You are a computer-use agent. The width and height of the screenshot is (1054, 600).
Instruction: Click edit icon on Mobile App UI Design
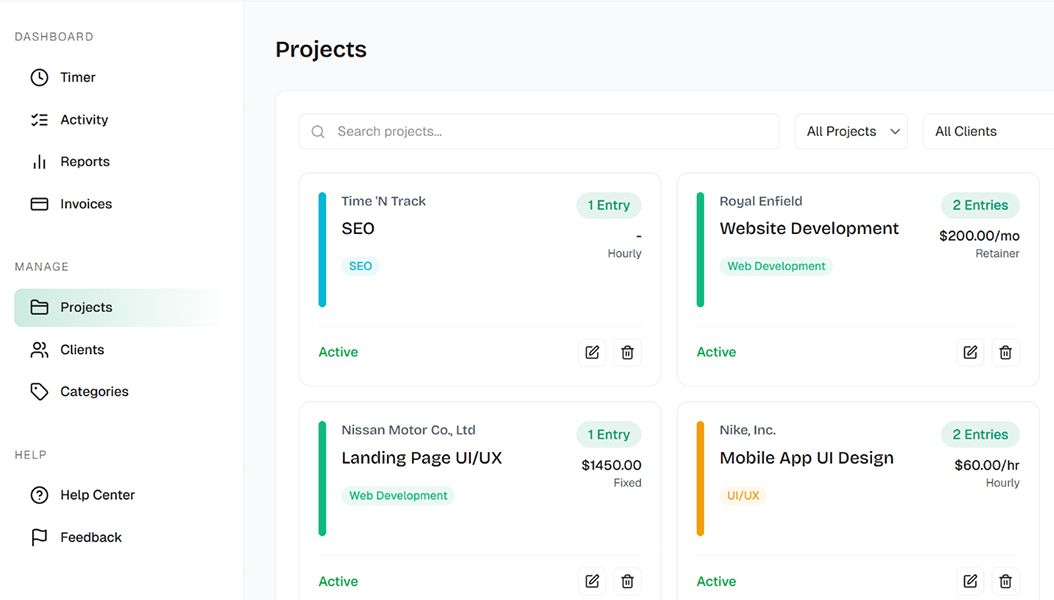[970, 581]
